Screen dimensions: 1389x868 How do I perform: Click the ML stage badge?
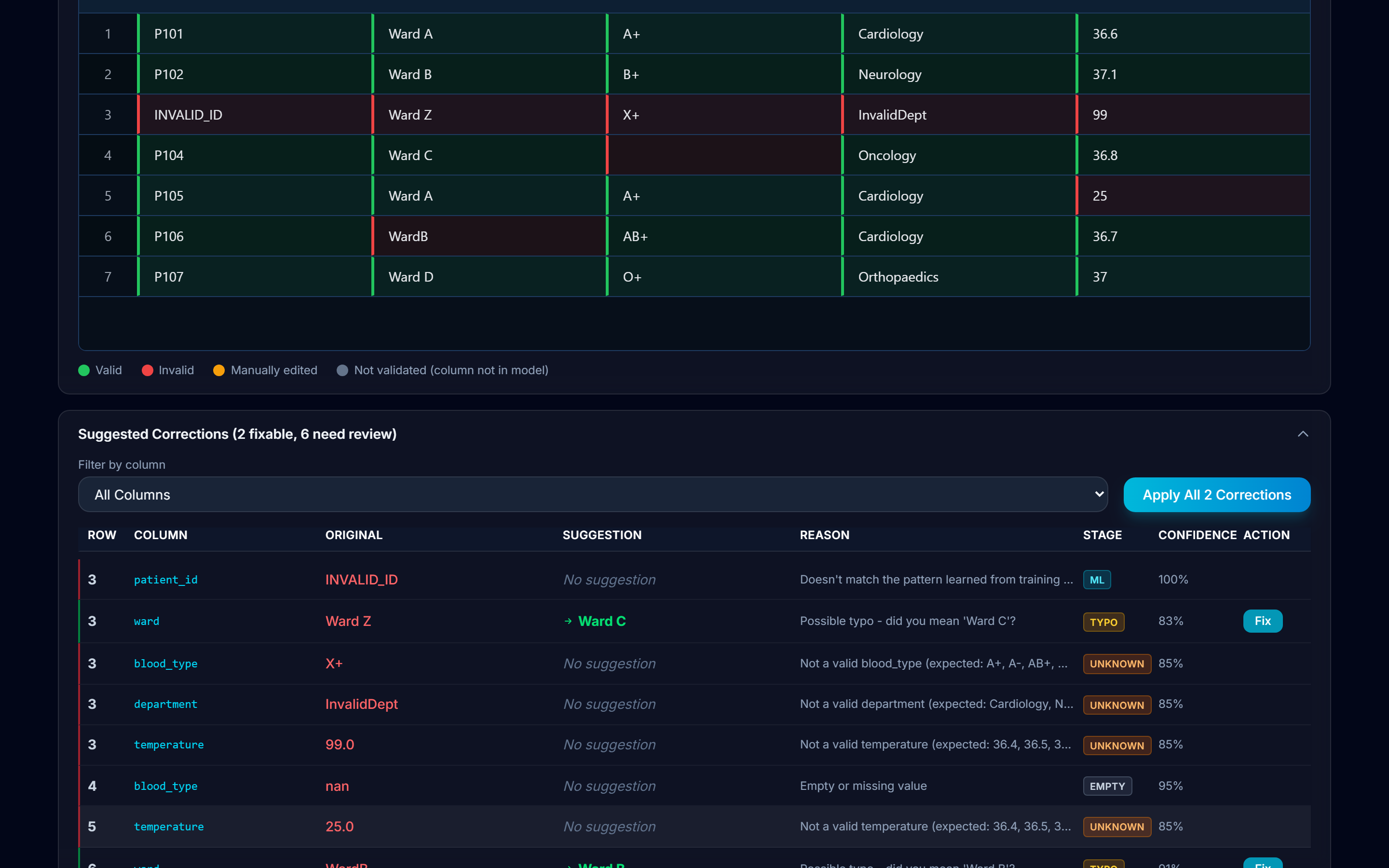tap(1096, 580)
